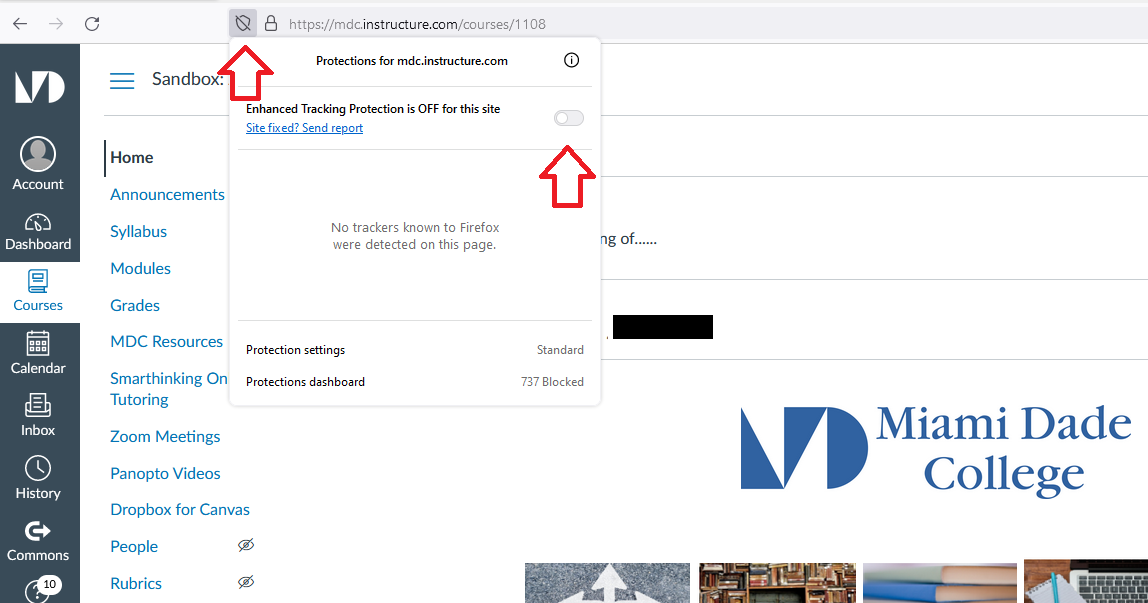The width and height of the screenshot is (1148, 603).
Task: Toggle Enhanced Tracking Protection switch
Action: coord(568,118)
